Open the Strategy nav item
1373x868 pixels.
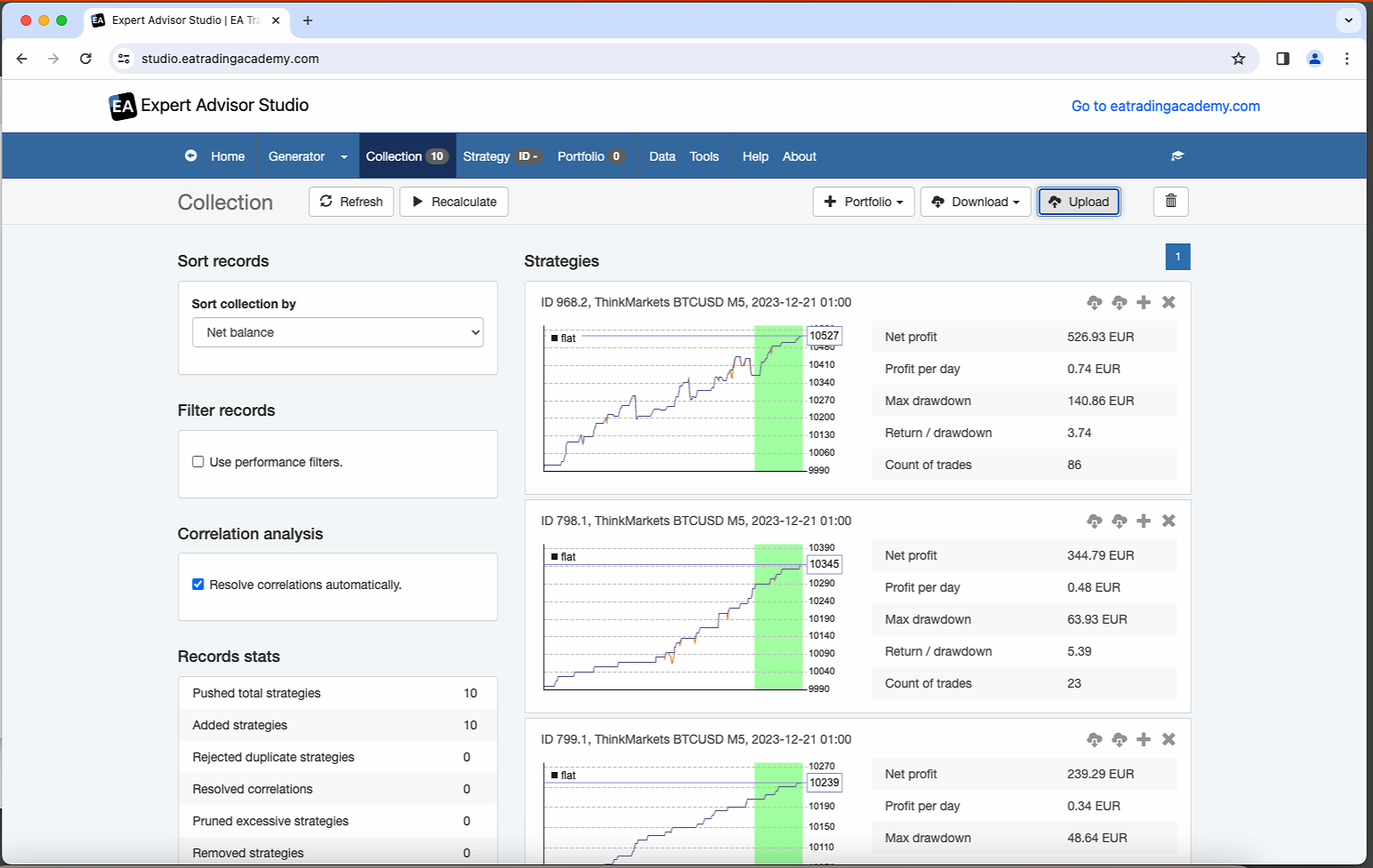point(502,156)
